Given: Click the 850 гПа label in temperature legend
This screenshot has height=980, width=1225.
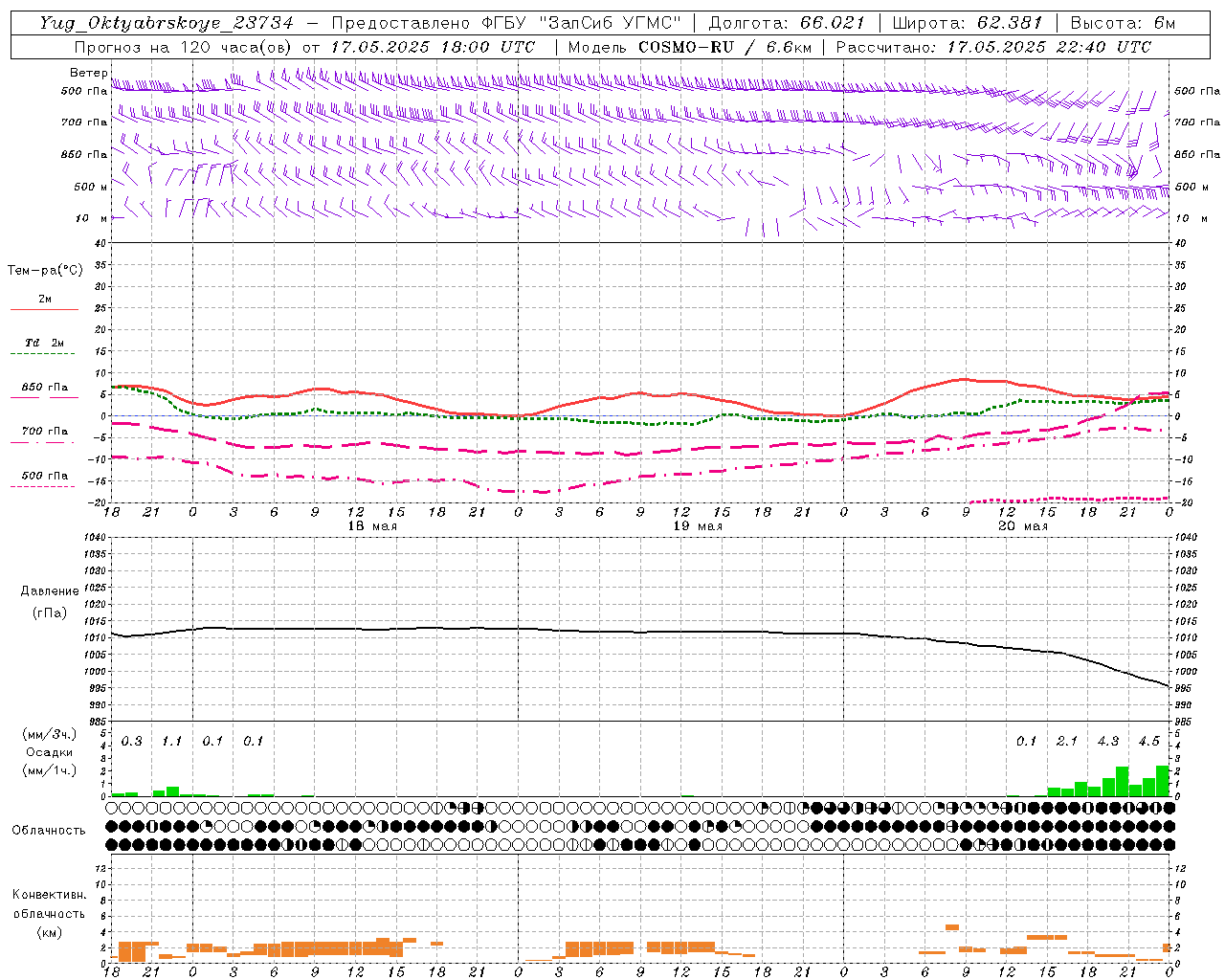Looking at the screenshot, I should (45, 388).
